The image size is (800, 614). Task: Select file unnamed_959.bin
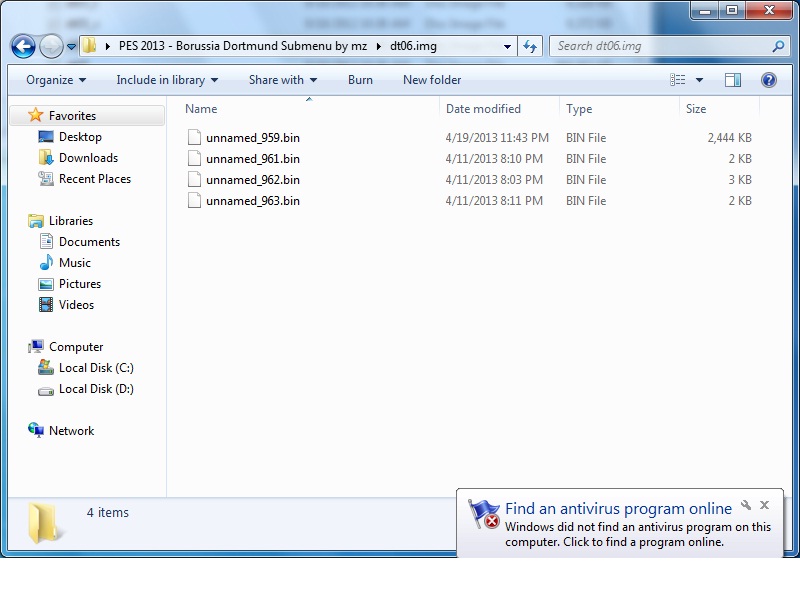253,138
